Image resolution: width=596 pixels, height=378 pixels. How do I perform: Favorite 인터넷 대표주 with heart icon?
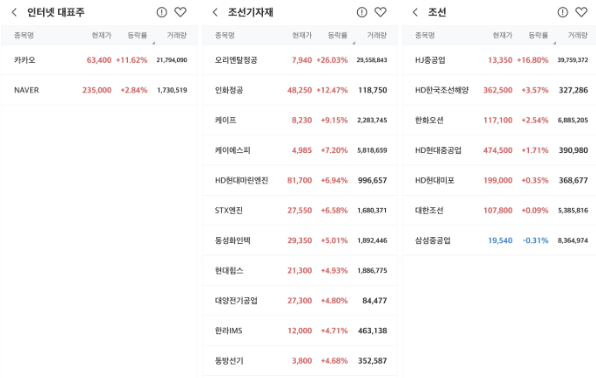[180, 12]
